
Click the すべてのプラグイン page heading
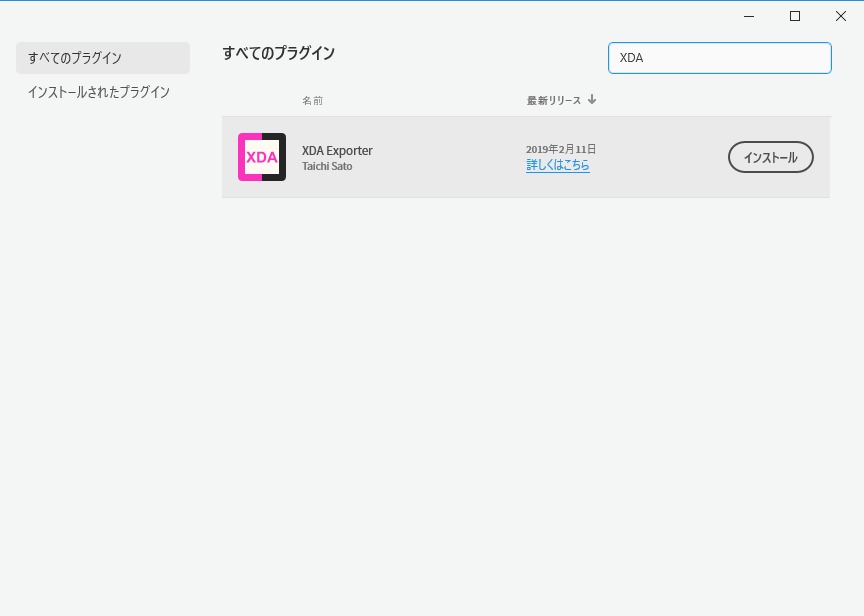[x=278, y=53]
